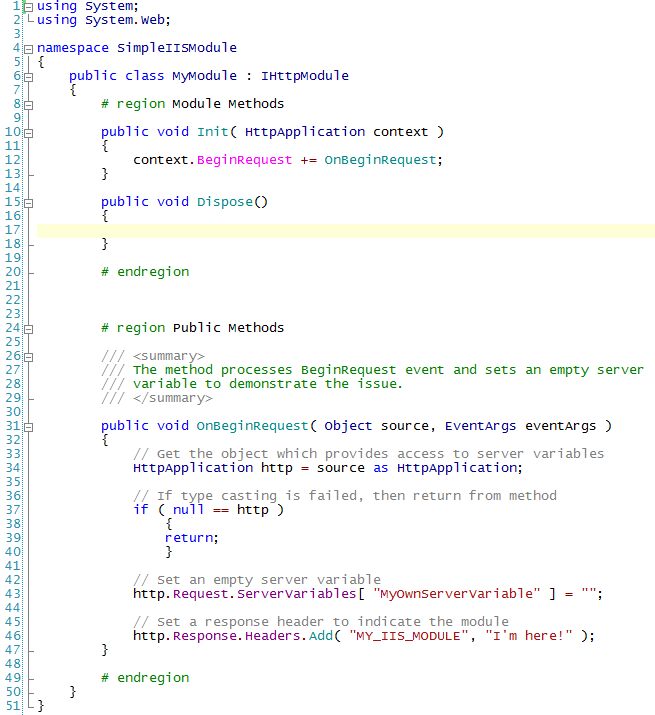Click the comment about type casting failing
Image resolution: width=655 pixels, height=715 pixels.
pyautogui.click(x=345, y=496)
